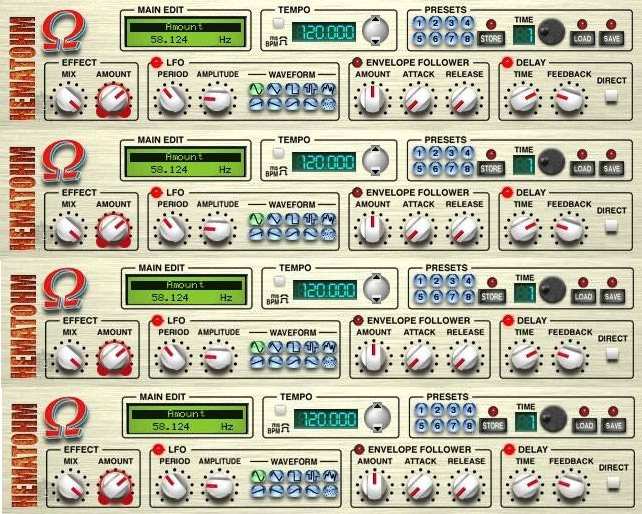642x514 pixels.
Task: Select triangle waveform in second instance
Action: pyautogui.click(x=274, y=219)
